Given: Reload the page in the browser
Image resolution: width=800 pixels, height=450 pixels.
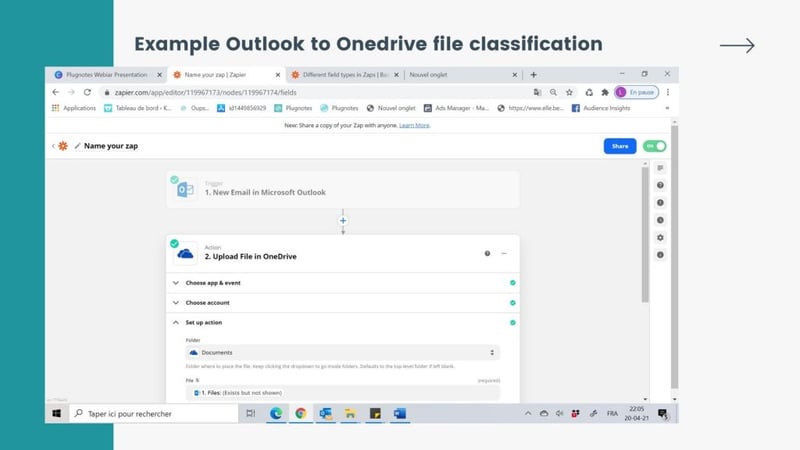Looking at the screenshot, I should (x=87, y=92).
